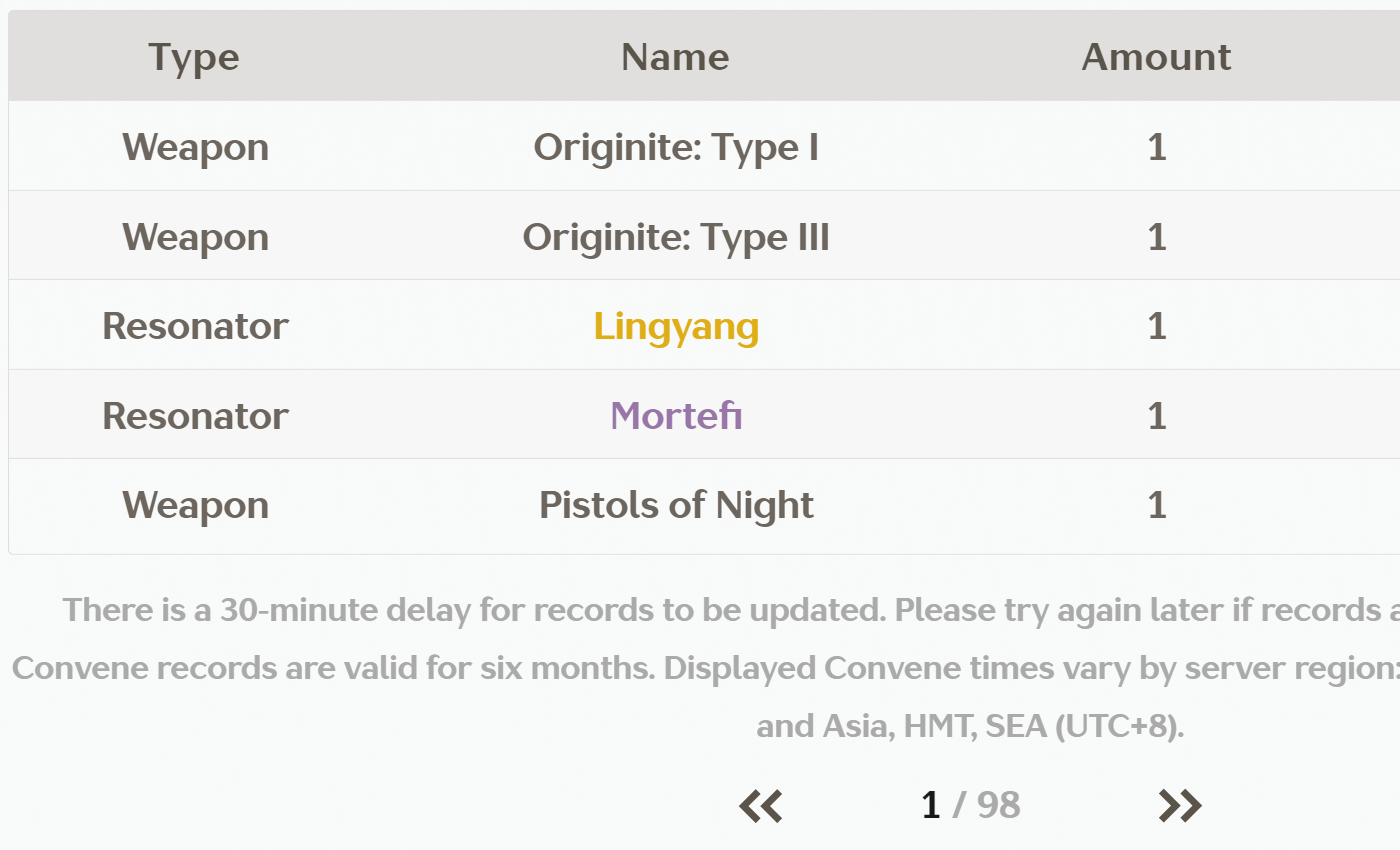The width and height of the screenshot is (1400, 850).
Task: Select the Mortefi resonator name
Action: [x=676, y=416]
